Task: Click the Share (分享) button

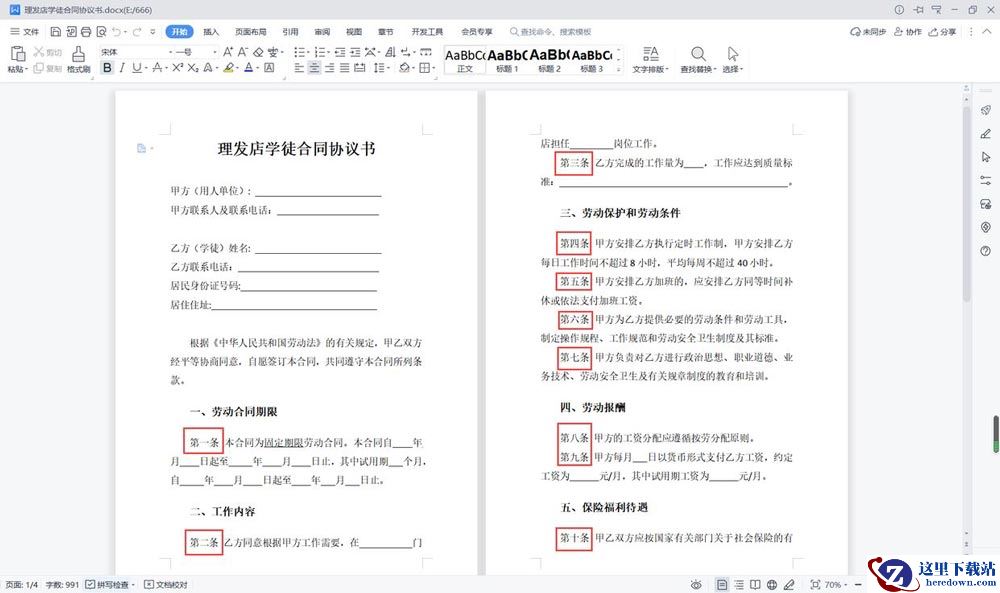Action: point(942,32)
